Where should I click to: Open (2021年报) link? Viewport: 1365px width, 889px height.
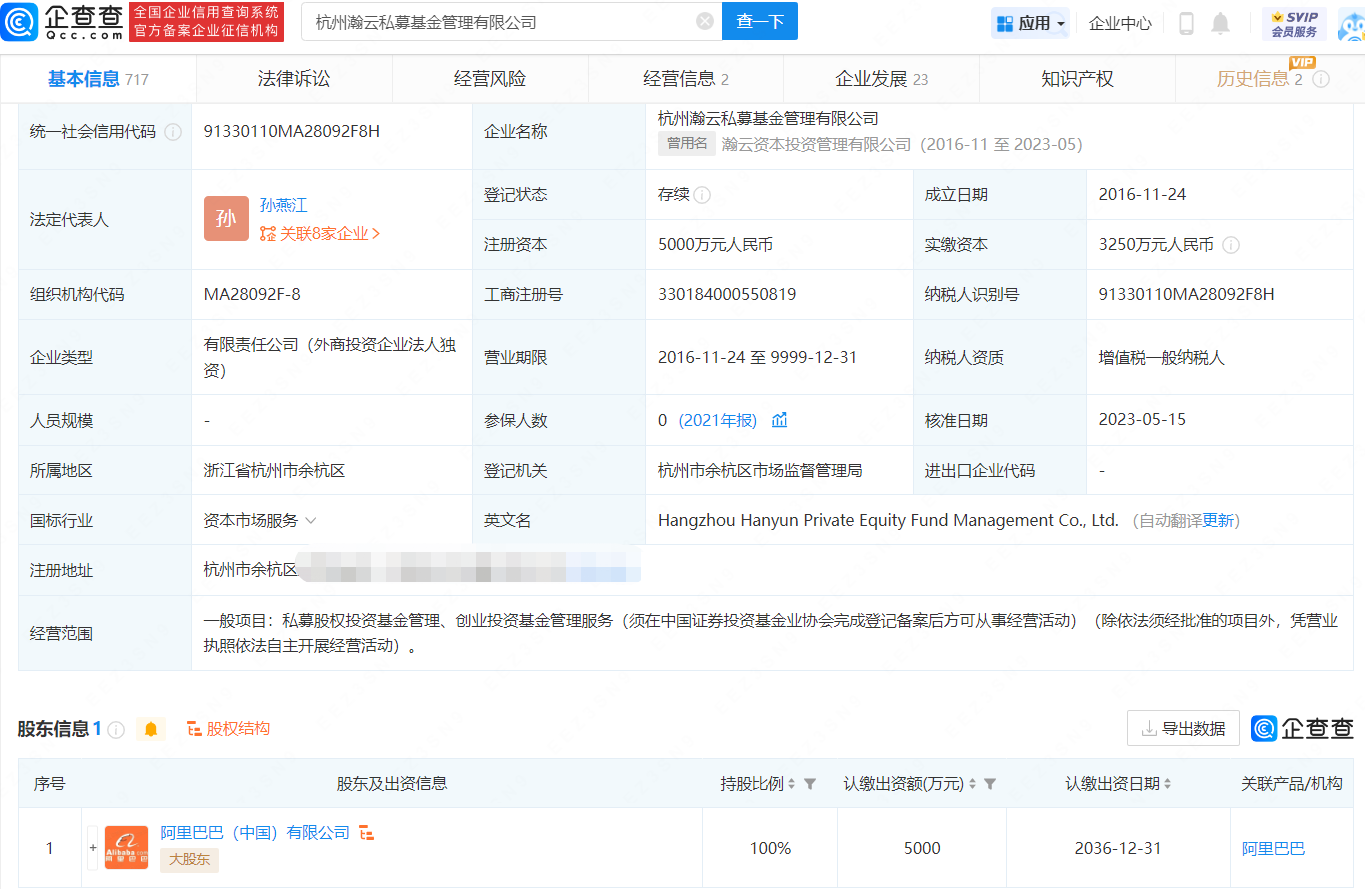pyautogui.click(x=718, y=420)
